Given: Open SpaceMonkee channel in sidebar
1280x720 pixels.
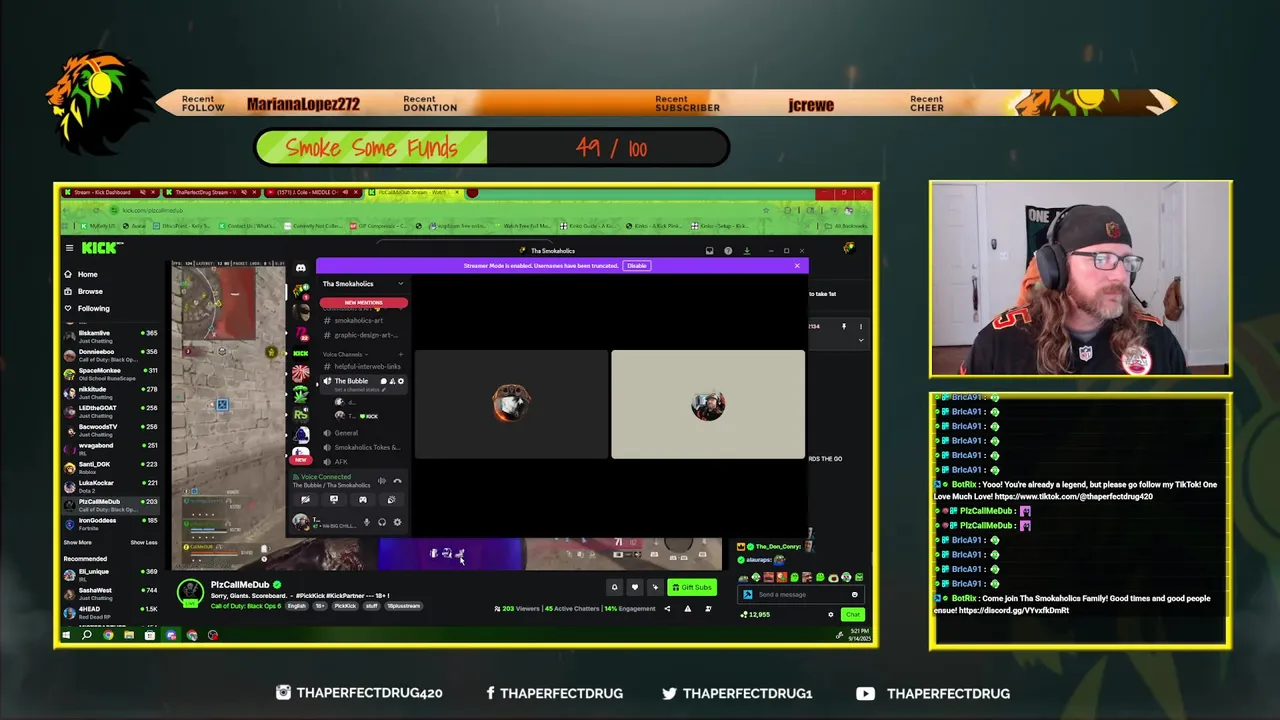Looking at the screenshot, I should (x=112, y=375).
